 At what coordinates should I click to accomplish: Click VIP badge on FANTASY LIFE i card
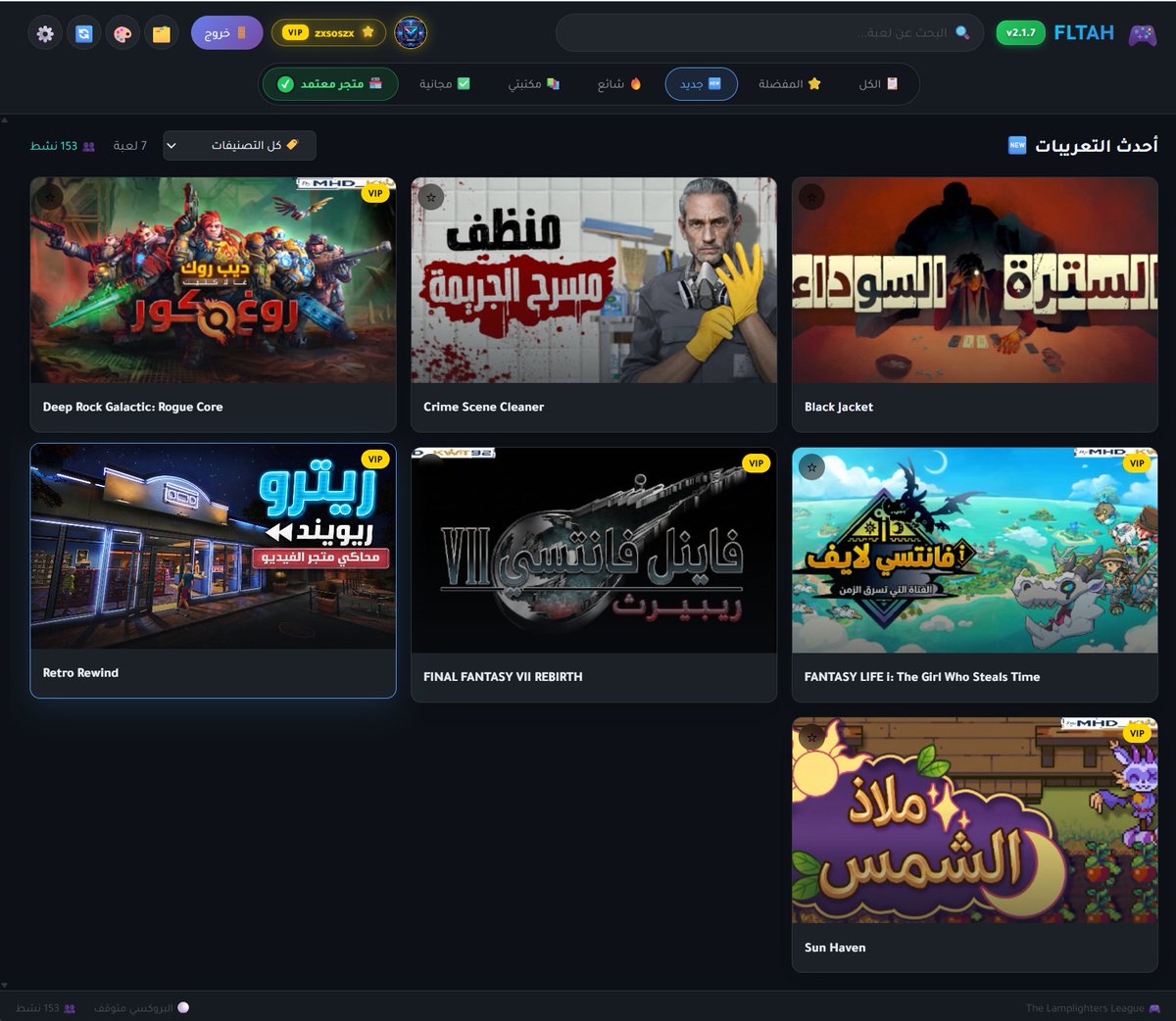pyautogui.click(x=1137, y=462)
